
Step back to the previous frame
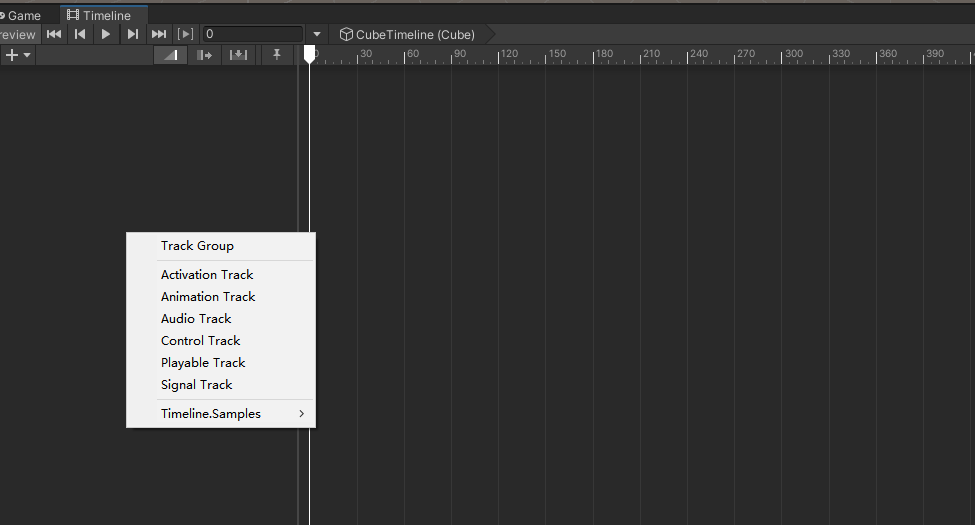80,34
